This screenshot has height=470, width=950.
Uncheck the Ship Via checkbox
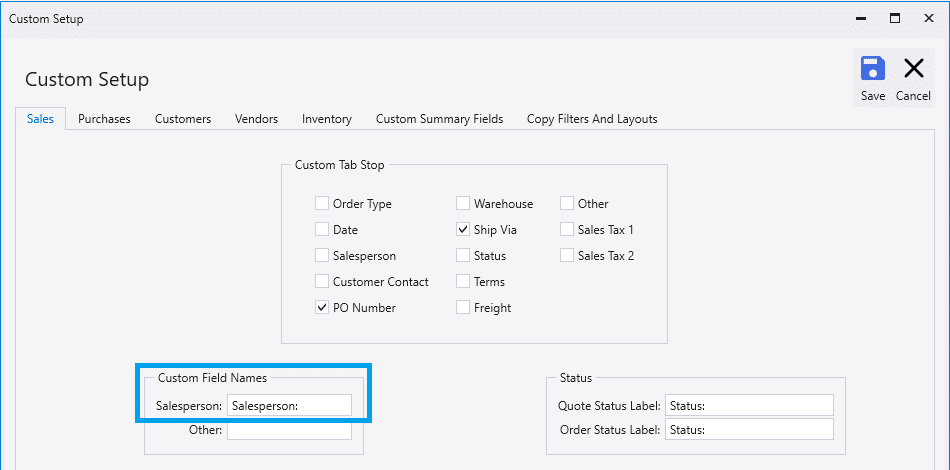[463, 230]
